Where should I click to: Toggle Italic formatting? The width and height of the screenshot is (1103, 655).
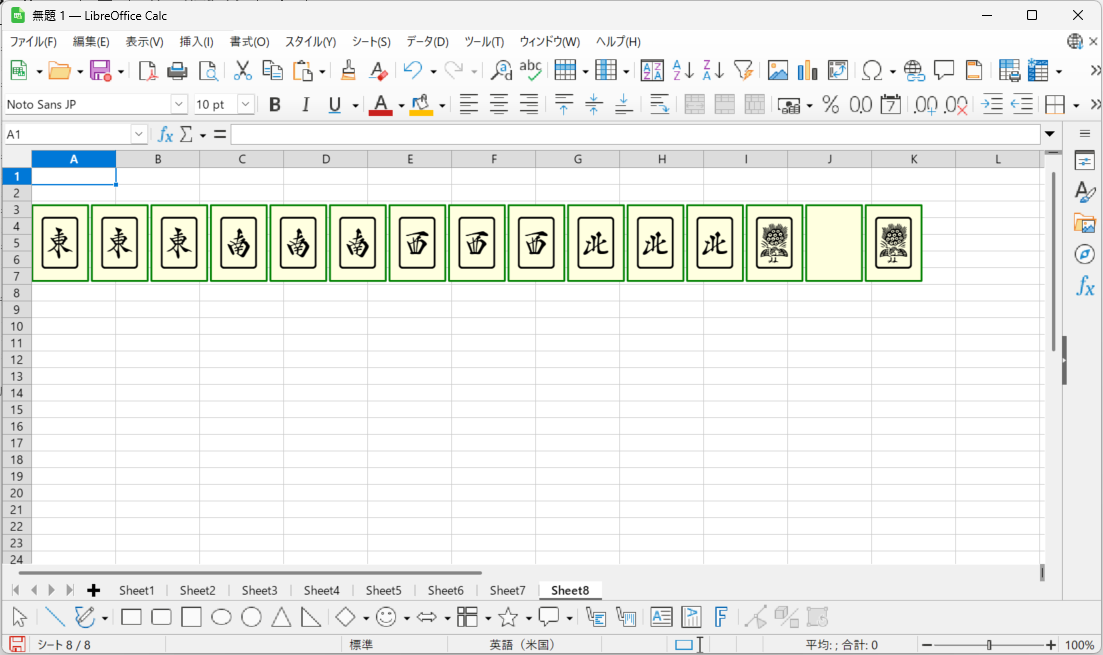(x=305, y=104)
